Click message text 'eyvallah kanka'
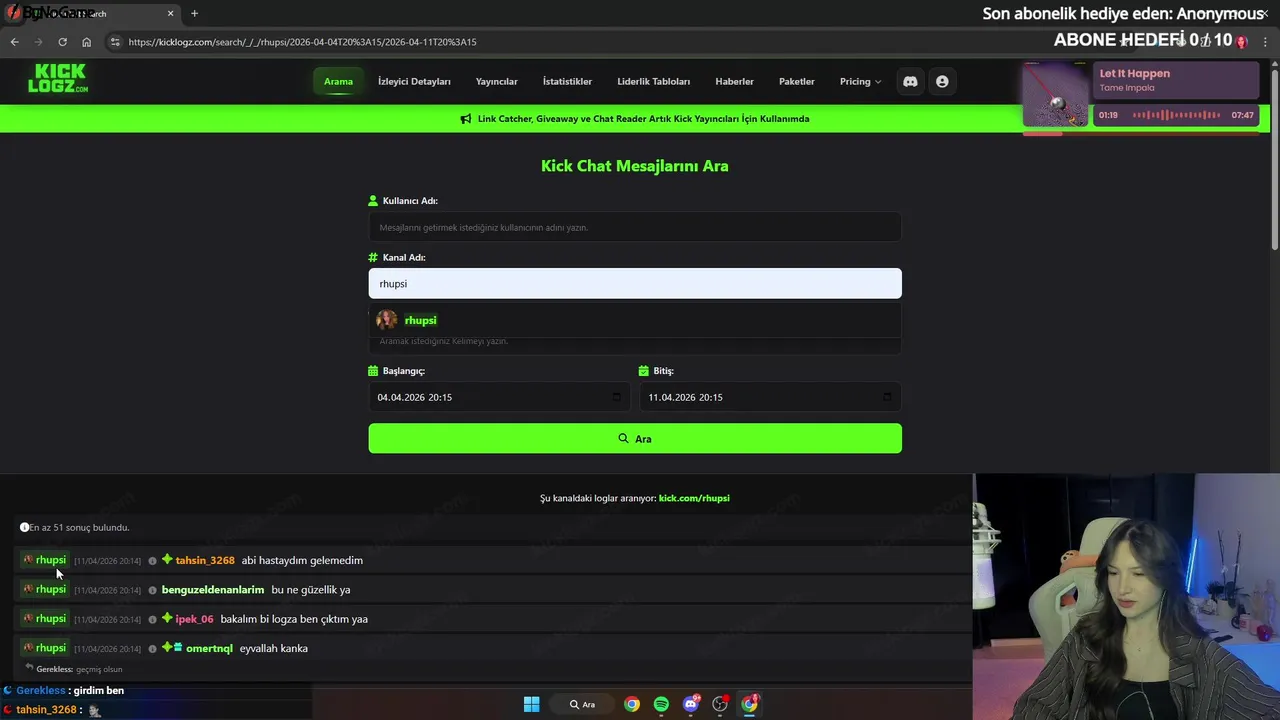Image resolution: width=1280 pixels, height=720 pixels. 274,648
